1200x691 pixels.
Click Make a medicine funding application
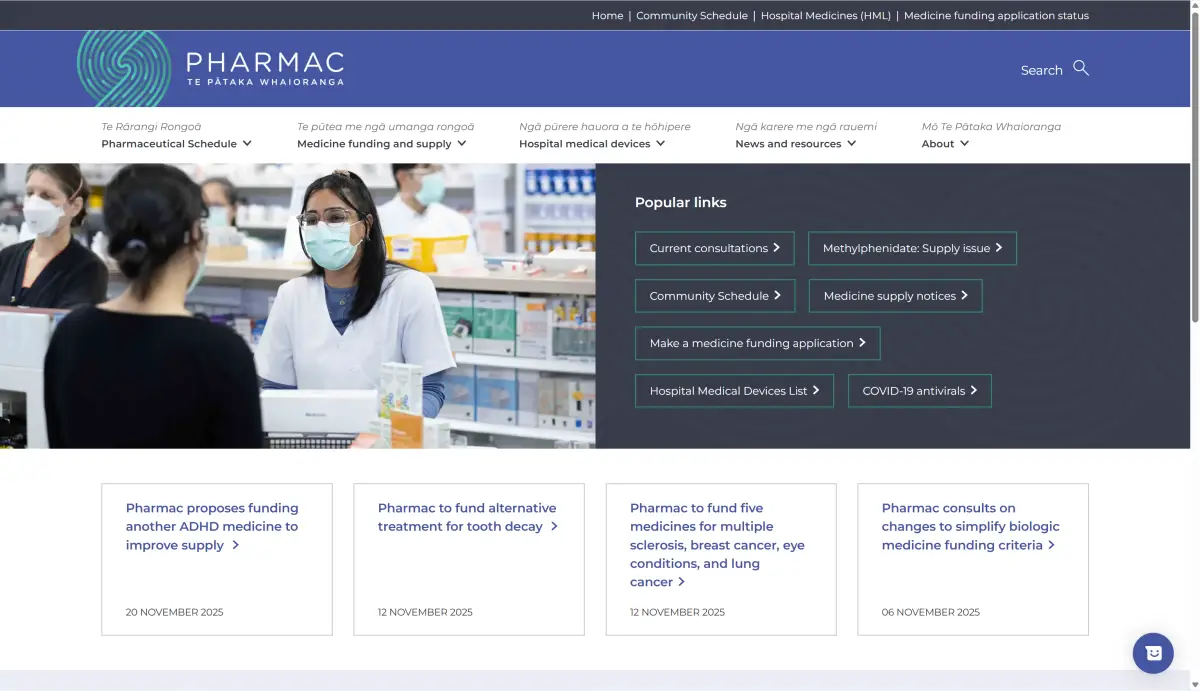(757, 343)
